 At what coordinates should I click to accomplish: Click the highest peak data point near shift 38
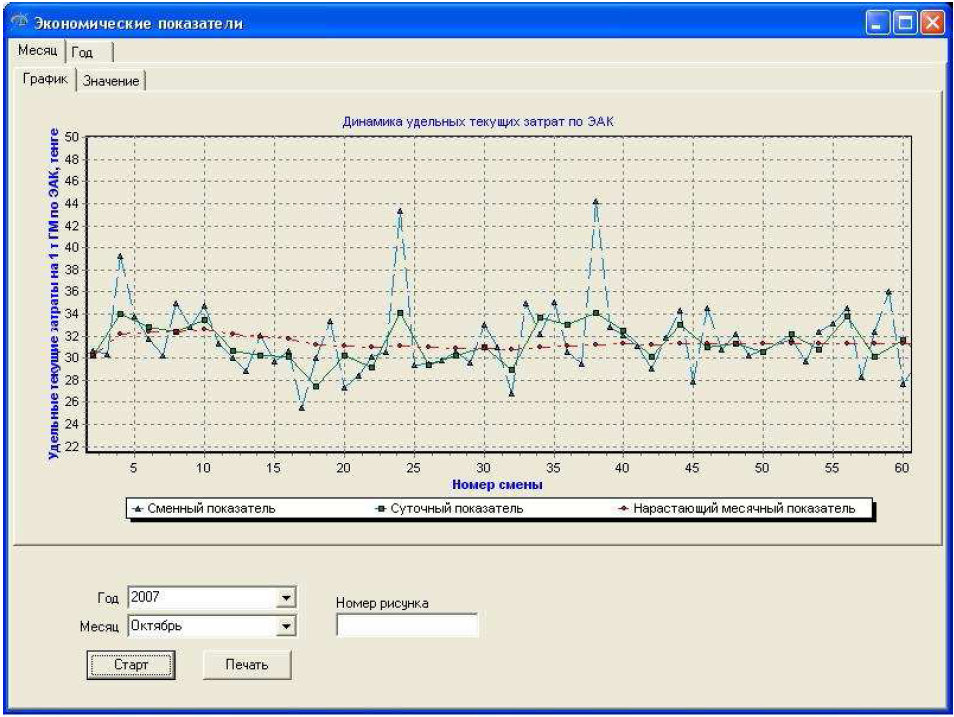(x=595, y=201)
